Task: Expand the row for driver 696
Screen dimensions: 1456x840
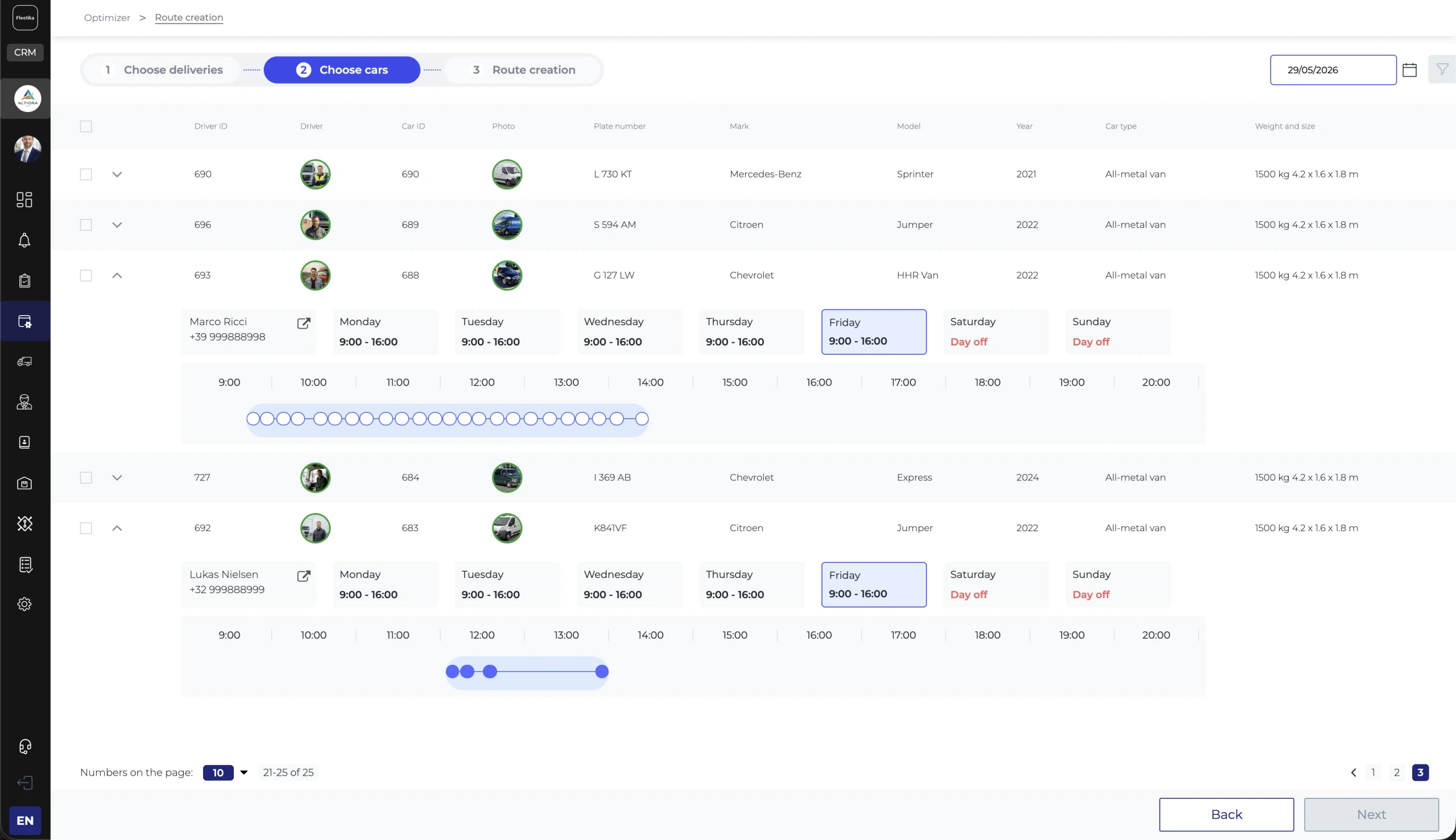Action: [117, 225]
